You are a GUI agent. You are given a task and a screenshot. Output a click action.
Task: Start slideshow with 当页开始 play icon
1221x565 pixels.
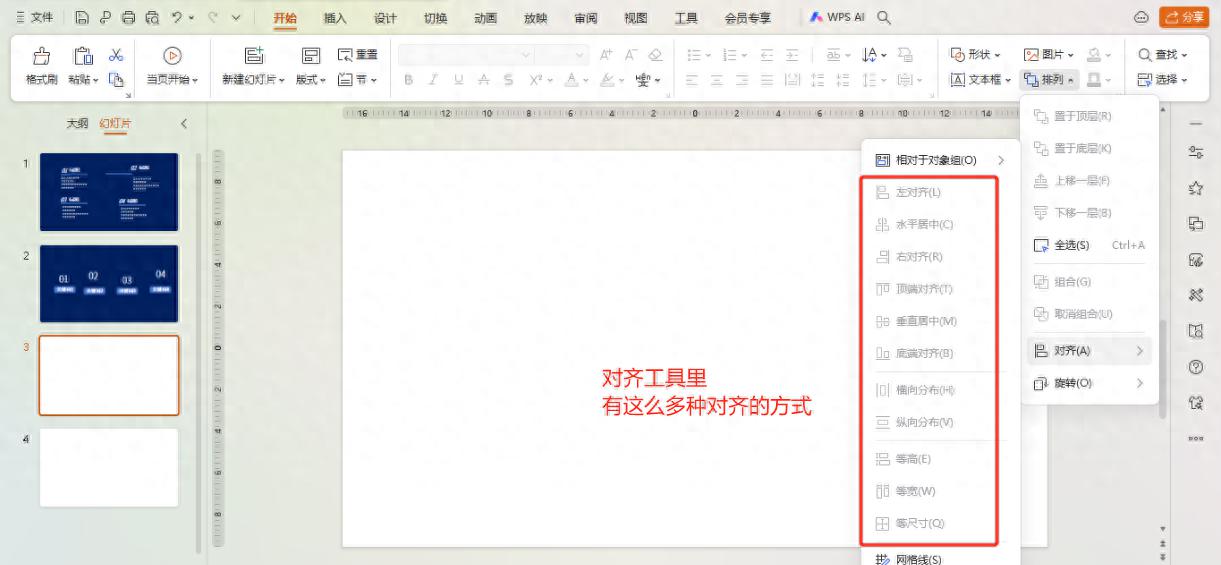pyautogui.click(x=171, y=56)
